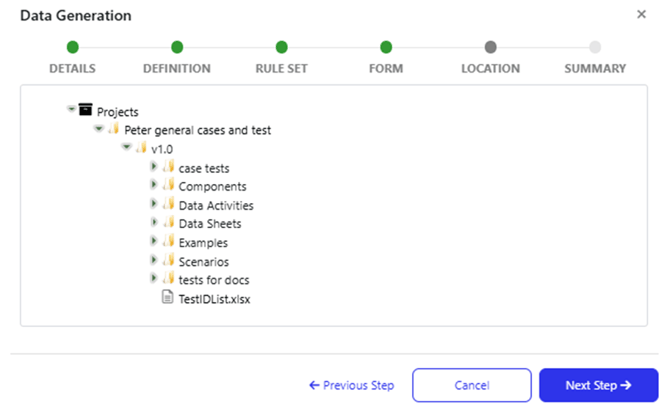Viewport: 670px width, 415px height.
Task: Select the TestIDList.xlsx file name
Action: pyautogui.click(x=214, y=299)
